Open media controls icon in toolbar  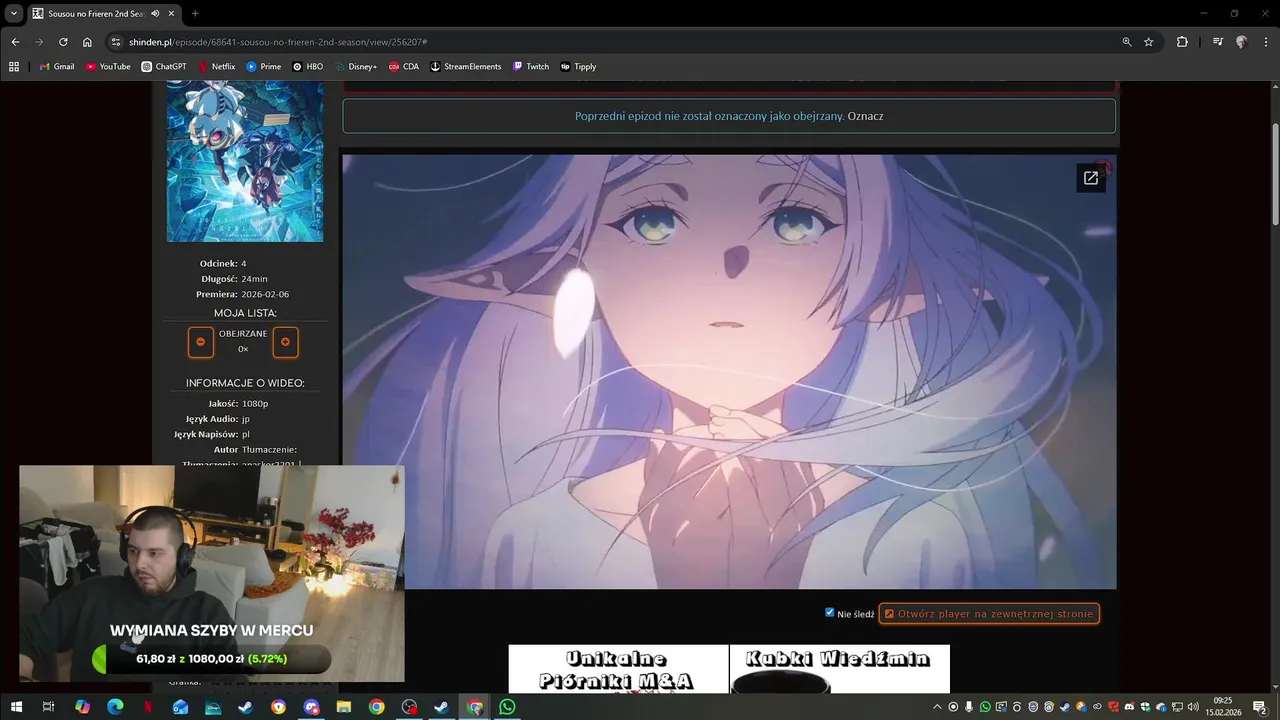pyautogui.click(x=1217, y=42)
